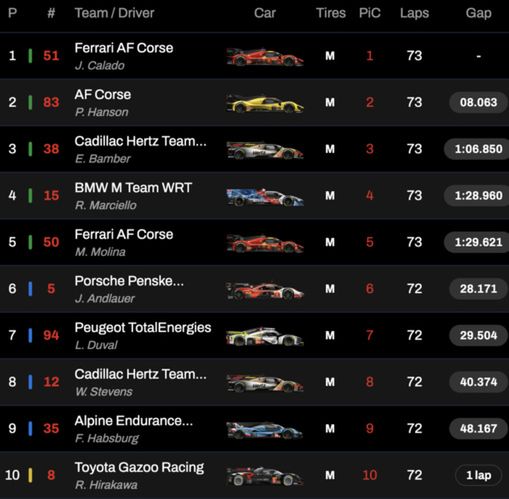Sort by the Gap column header
509x499 pixels.
pos(478,13)
